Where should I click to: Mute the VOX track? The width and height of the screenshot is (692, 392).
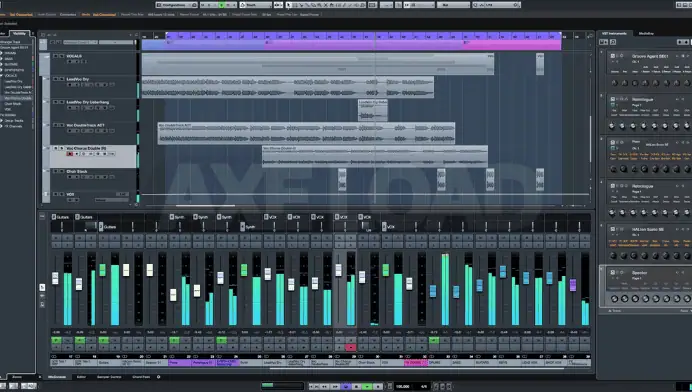[56, 194]
